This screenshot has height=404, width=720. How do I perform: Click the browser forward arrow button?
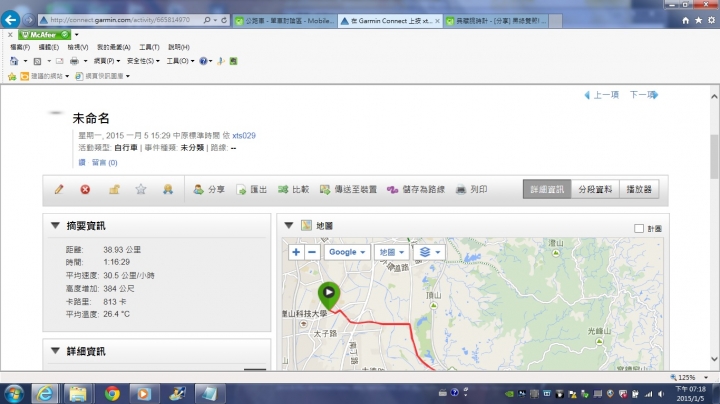tap(28, 20)
